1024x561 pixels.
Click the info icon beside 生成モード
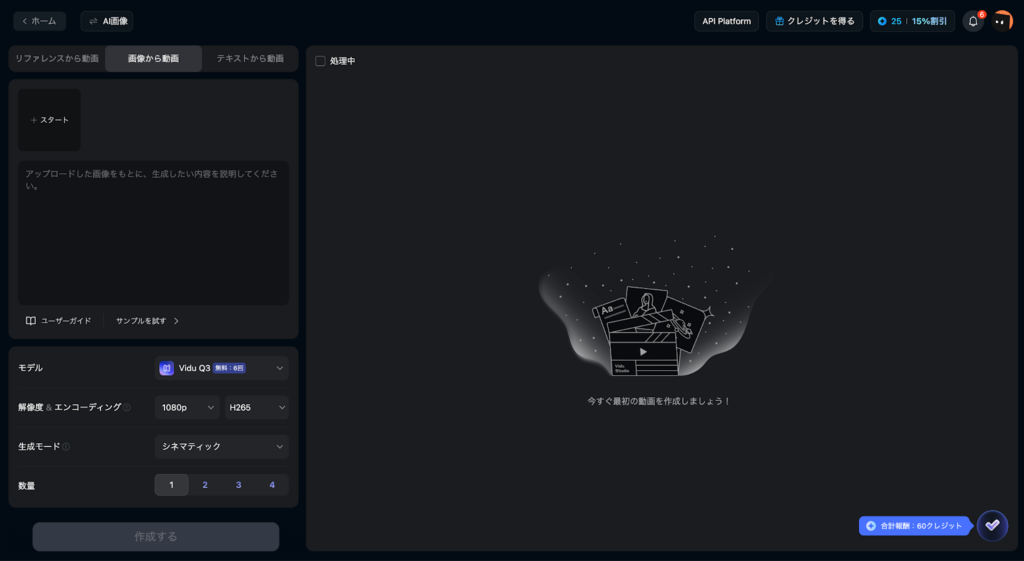click(x=66, y=447)
